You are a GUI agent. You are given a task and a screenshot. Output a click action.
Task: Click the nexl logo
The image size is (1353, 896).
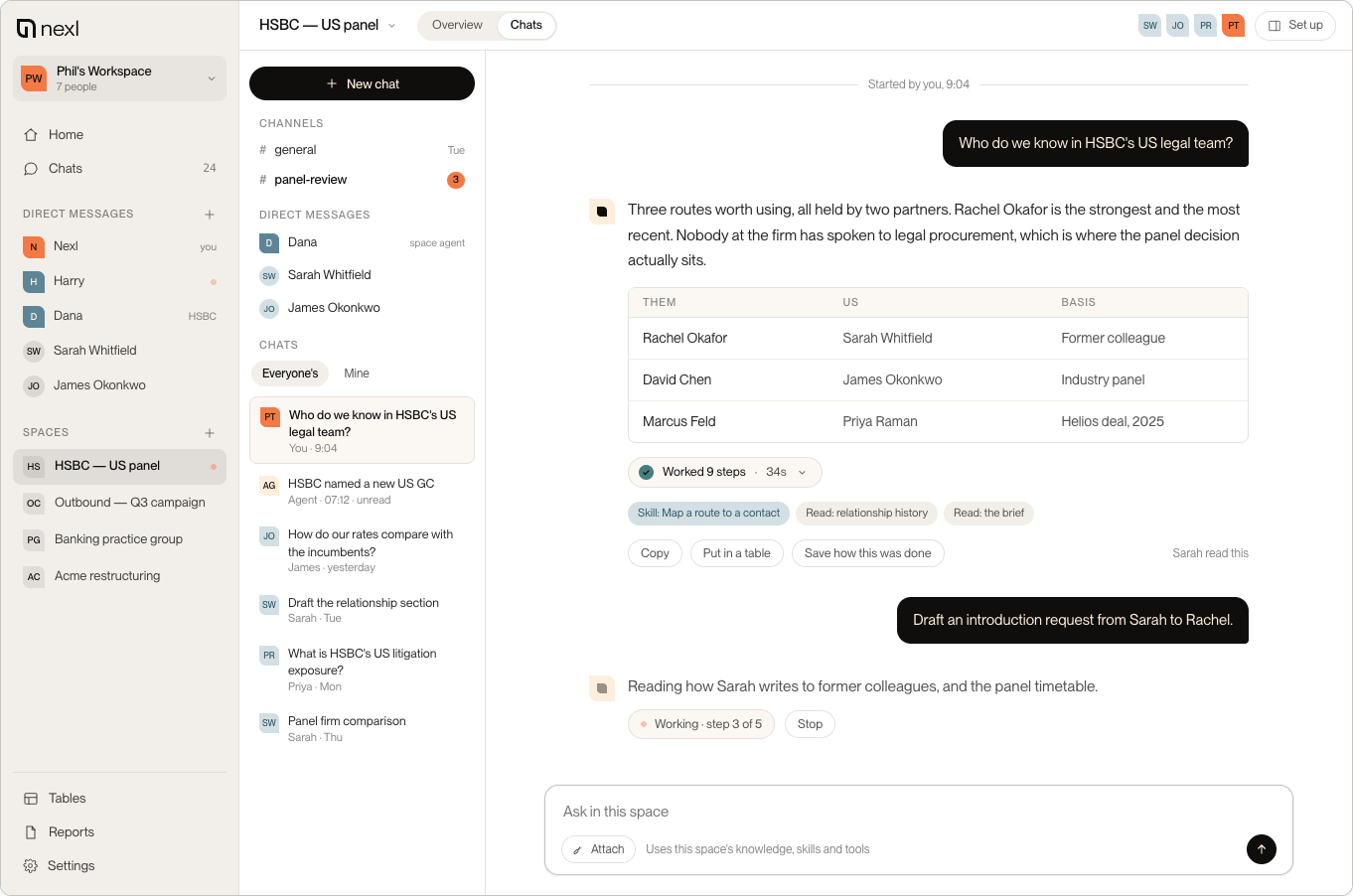coord(48,29)
